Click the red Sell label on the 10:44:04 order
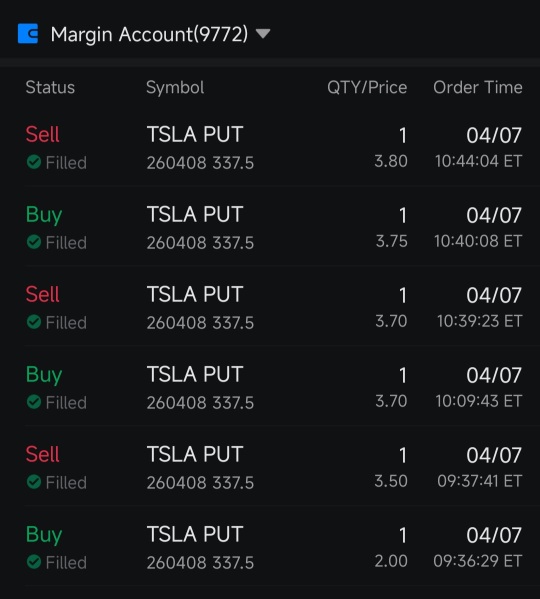Viewport: 540px width, 599px height. [42, 134]
